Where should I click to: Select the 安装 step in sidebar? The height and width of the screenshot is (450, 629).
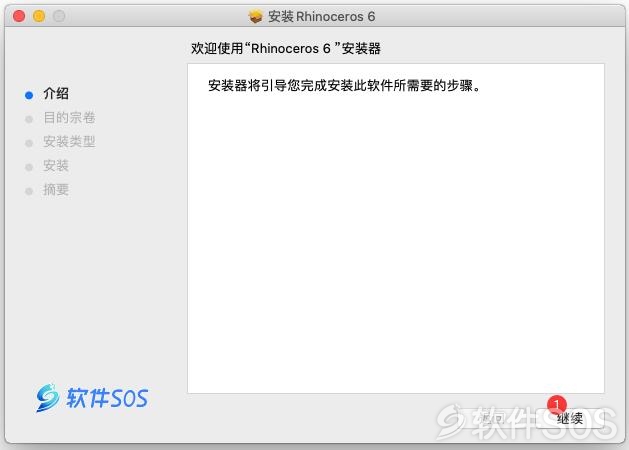[x=56, y=166]
